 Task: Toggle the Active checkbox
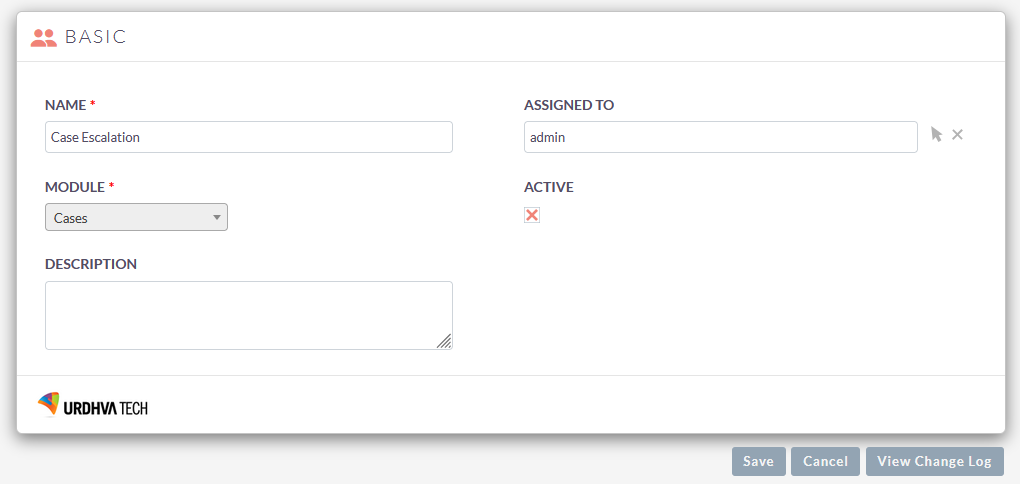(x=532, y=215)
